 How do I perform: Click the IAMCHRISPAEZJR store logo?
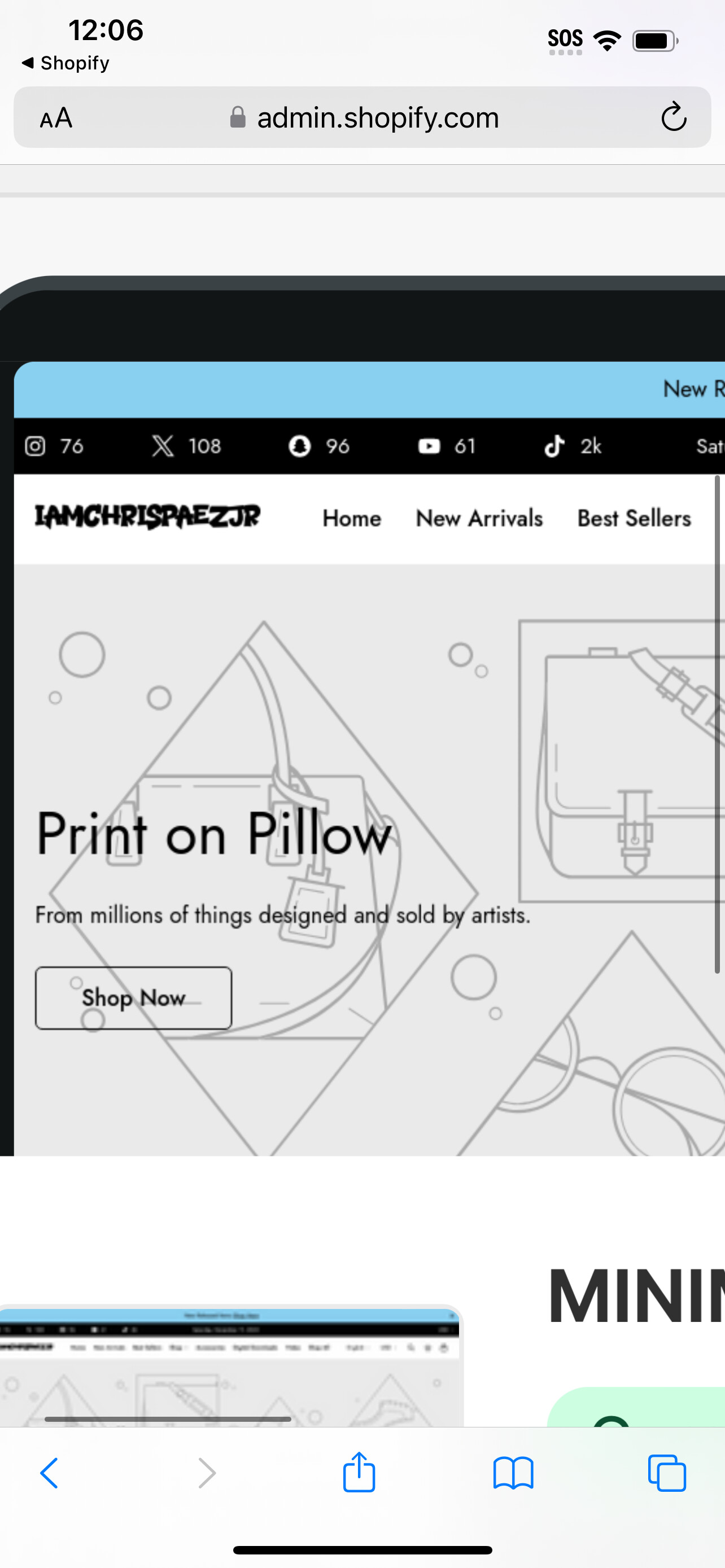click(x=147, y=517)
